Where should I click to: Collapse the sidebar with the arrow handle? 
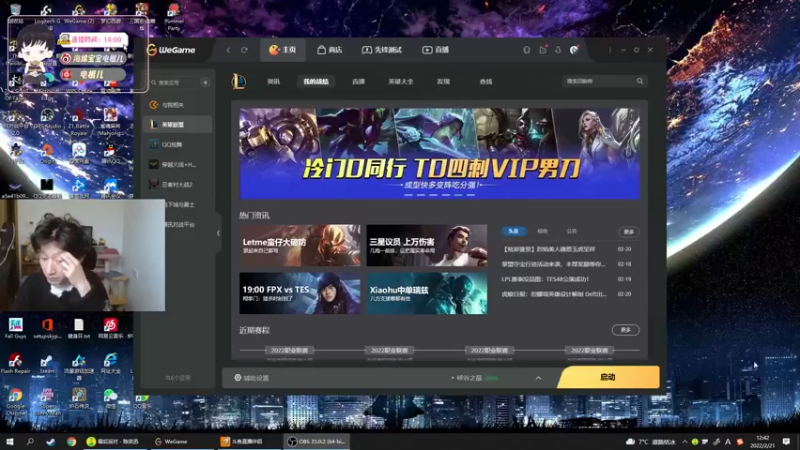coord(218,233)
